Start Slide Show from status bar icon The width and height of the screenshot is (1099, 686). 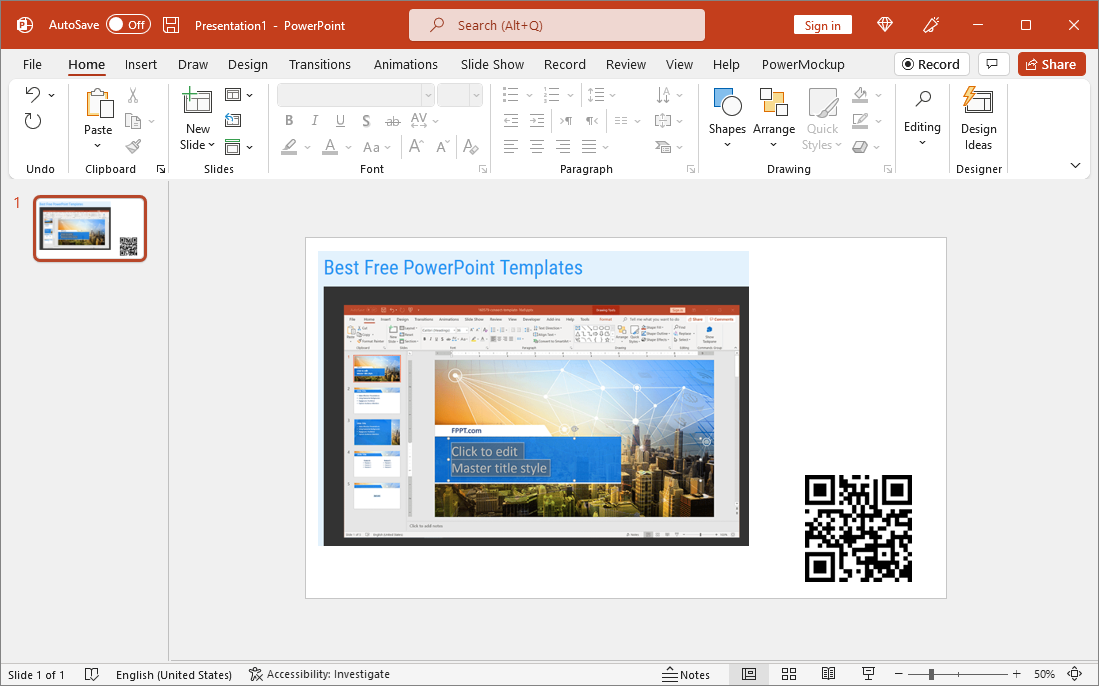click(x=868, y=674)
